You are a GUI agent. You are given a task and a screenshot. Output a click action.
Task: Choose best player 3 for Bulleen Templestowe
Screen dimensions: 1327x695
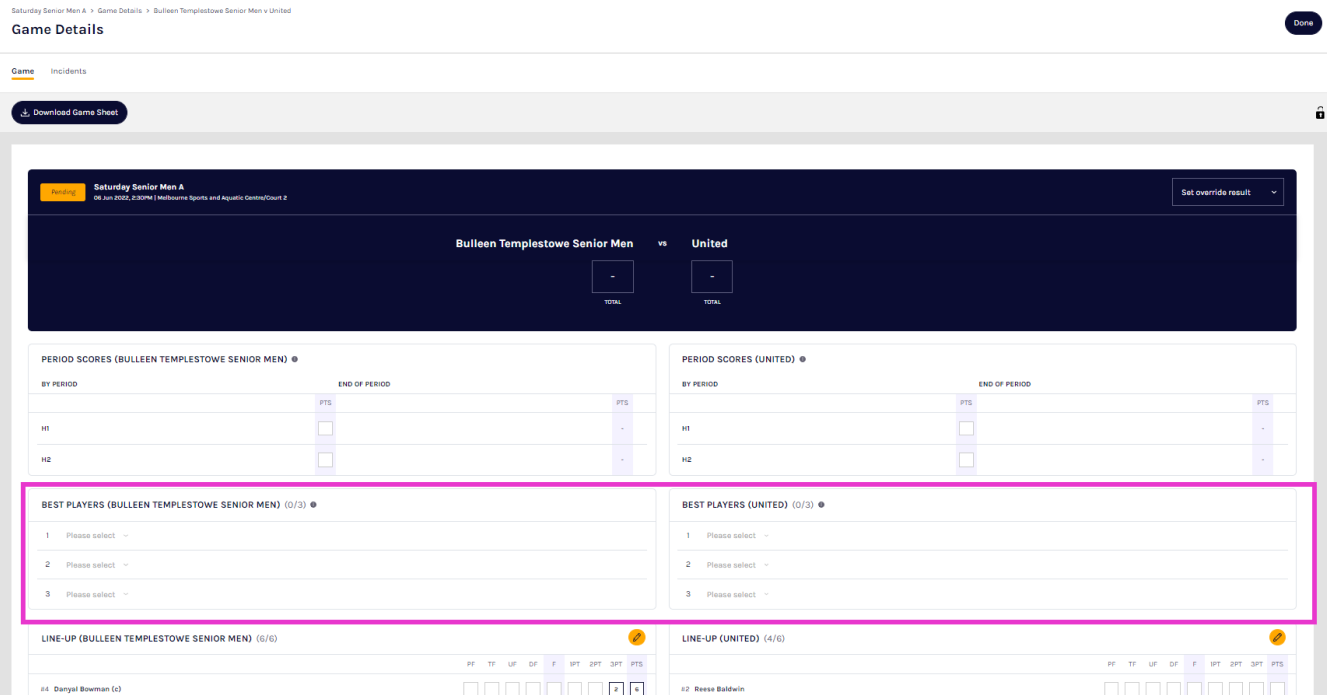pos(96,595)
